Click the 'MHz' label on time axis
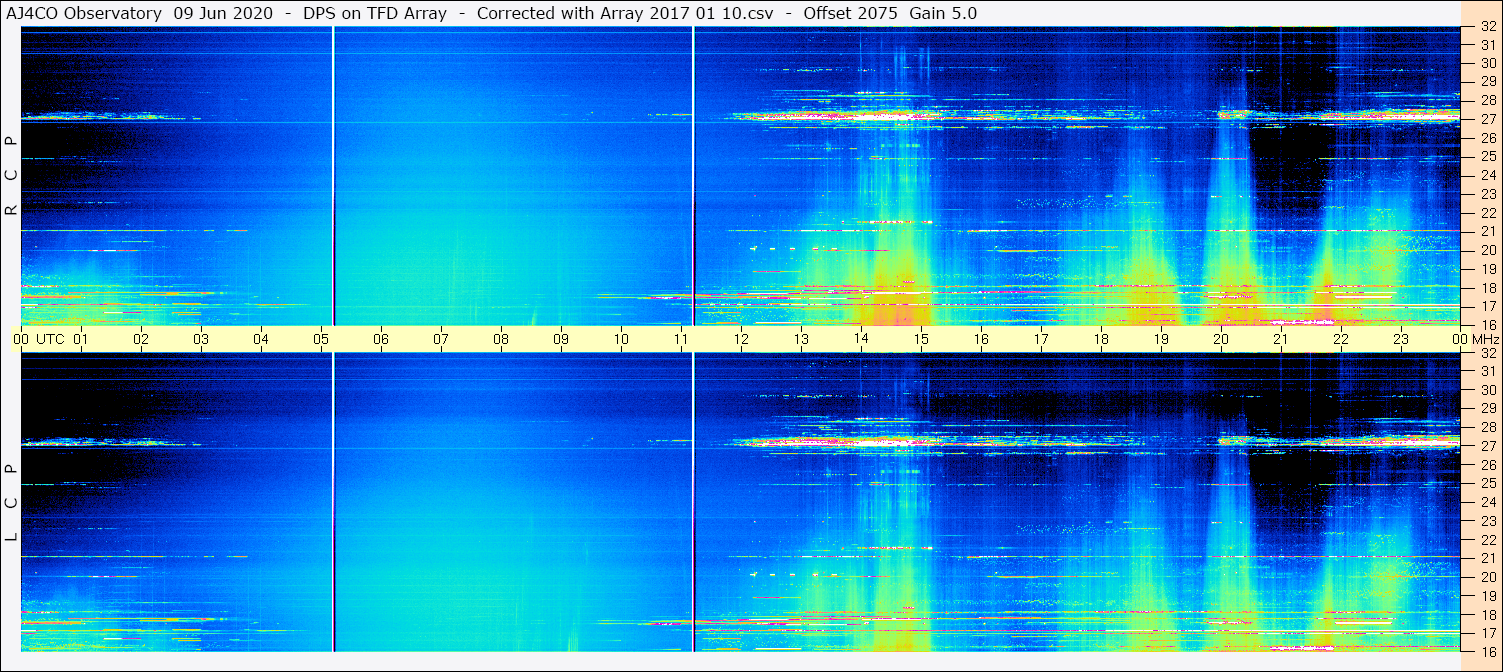The image size is (1503, 672). (1486, 340)
